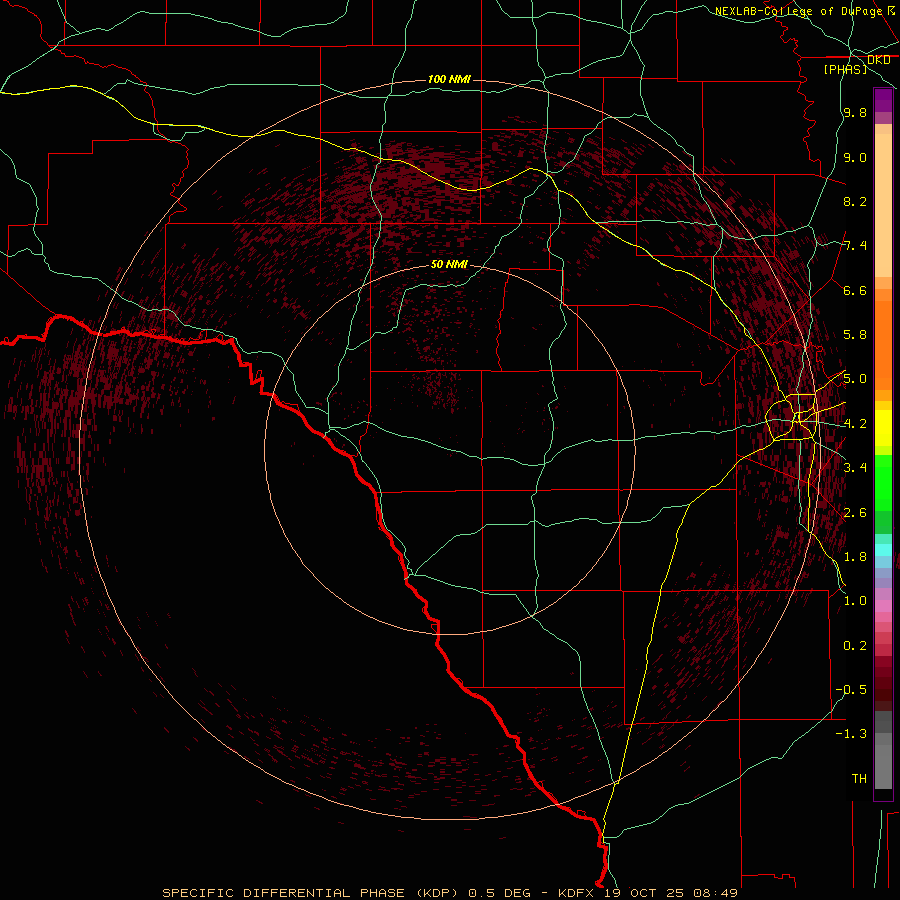Click the "100 NMI" range ring label
Image resolution: width=900 pixels, height=900 pixels.
click(x=449, y=79)
